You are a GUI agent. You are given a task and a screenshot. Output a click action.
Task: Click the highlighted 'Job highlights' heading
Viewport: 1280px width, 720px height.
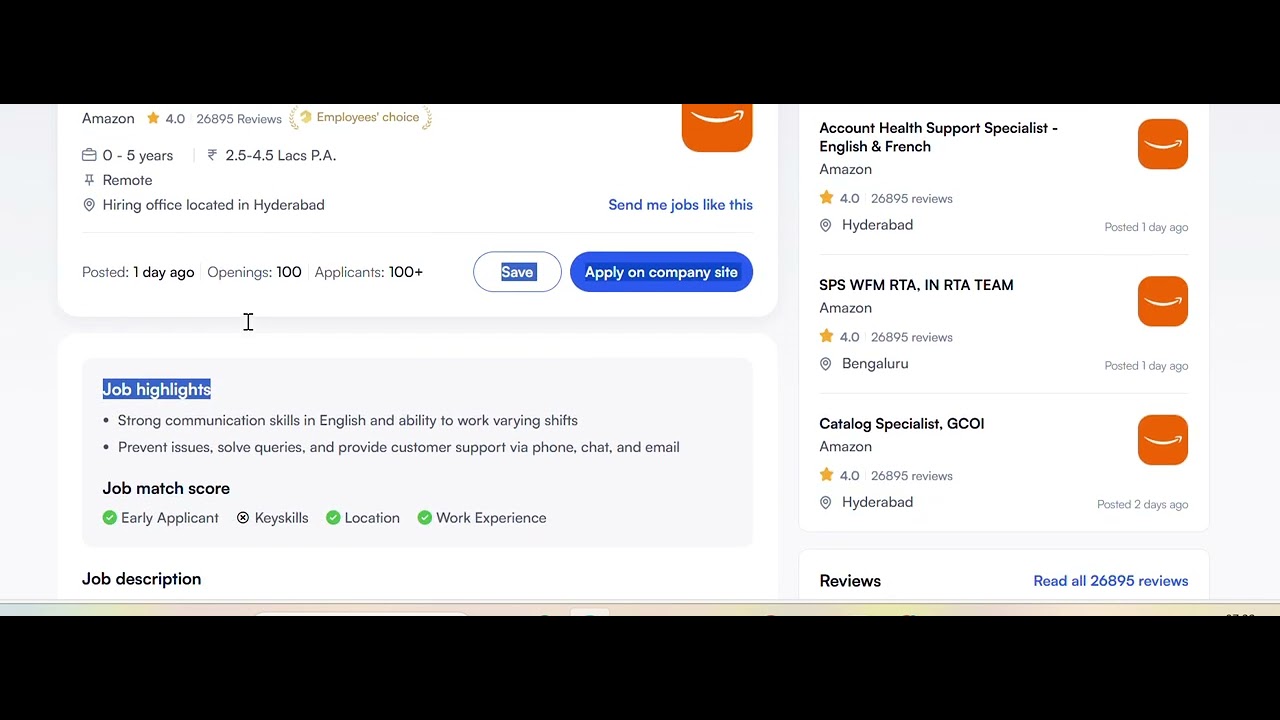pyautogui.click(x=157, y=390)
